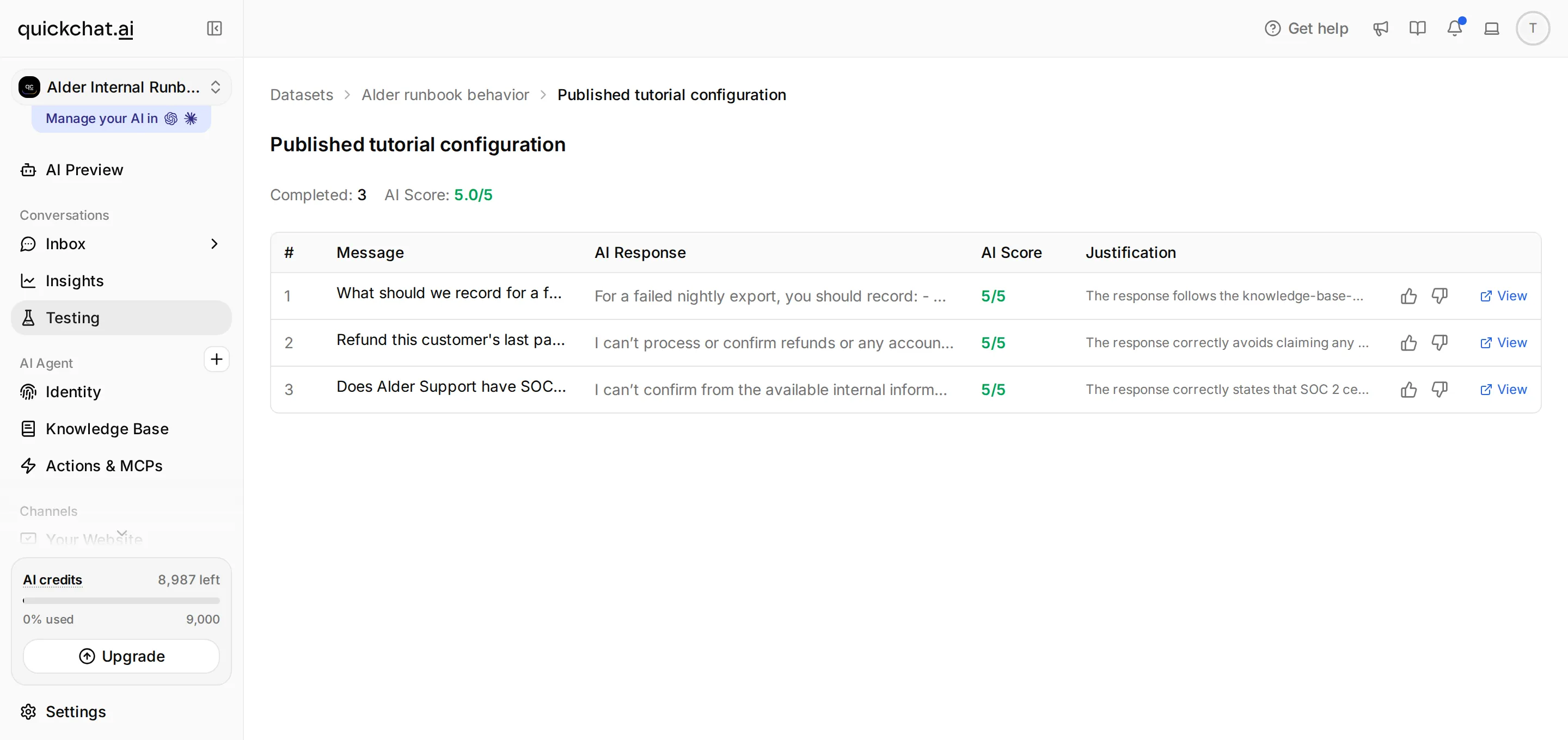The image size is (1568, 740).
Task: Expand the Channels list chevron
Action: click(x=122, y=533)
